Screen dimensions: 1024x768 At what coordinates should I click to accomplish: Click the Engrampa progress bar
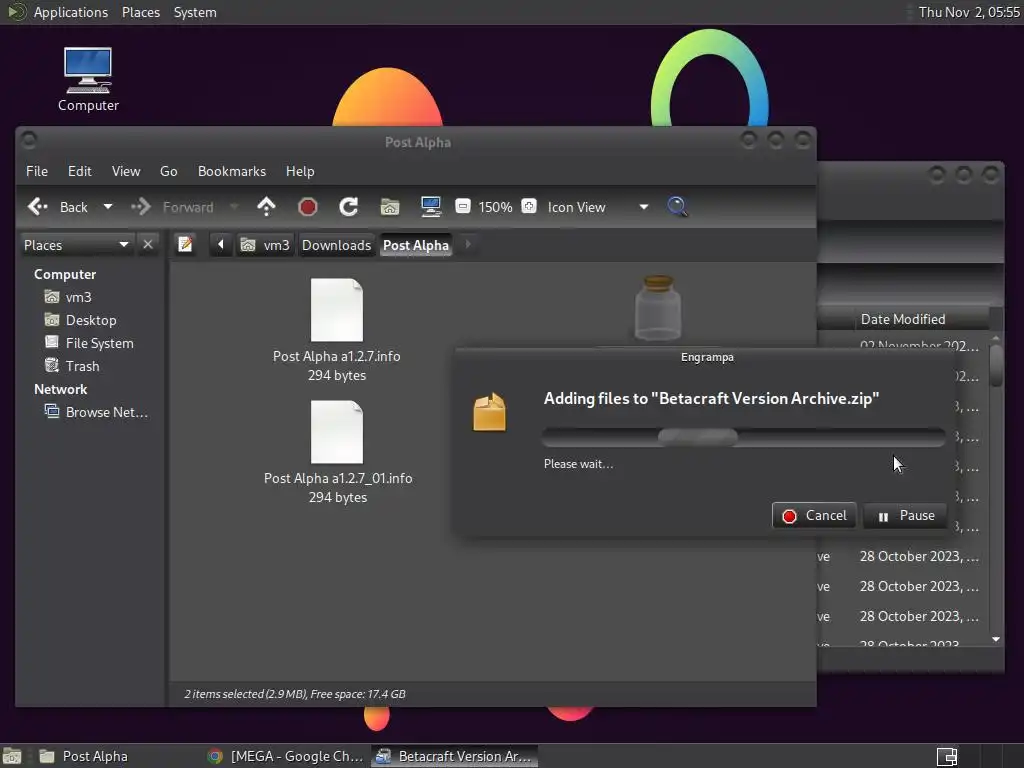tap(743, 437)
